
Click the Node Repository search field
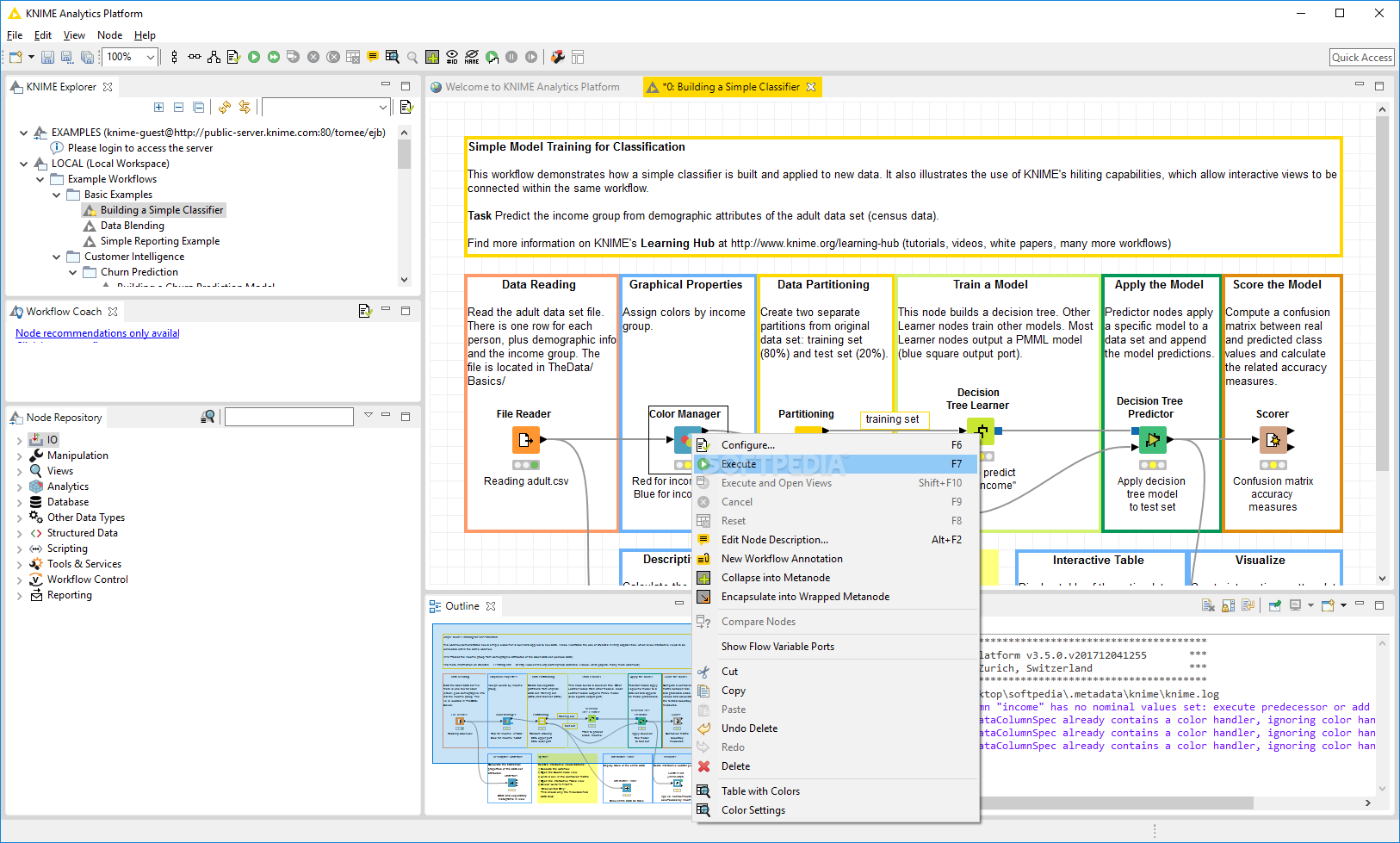[289, 417]
